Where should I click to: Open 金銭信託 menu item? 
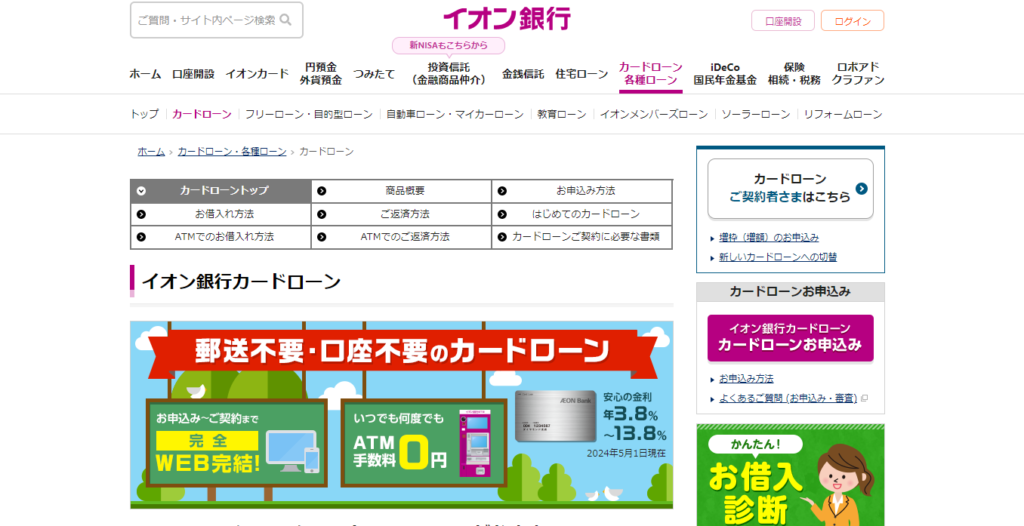point(523,74)
